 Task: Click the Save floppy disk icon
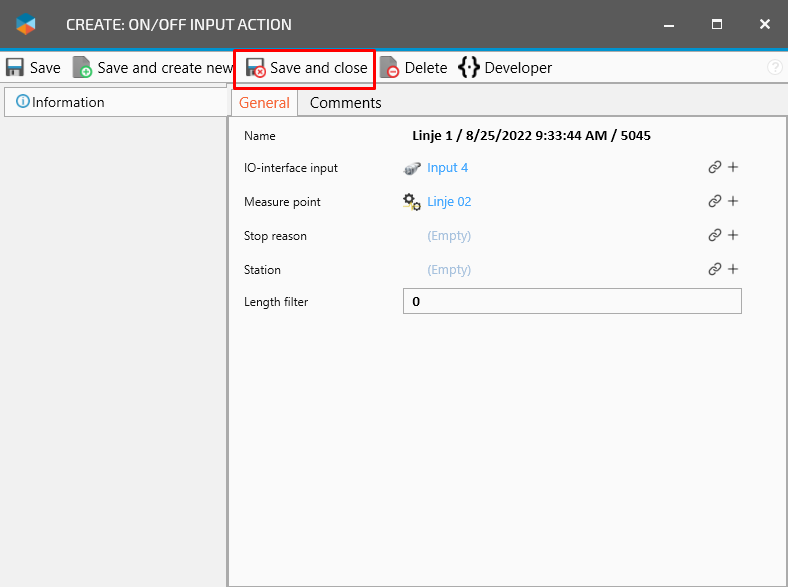[x=15, y=68]
